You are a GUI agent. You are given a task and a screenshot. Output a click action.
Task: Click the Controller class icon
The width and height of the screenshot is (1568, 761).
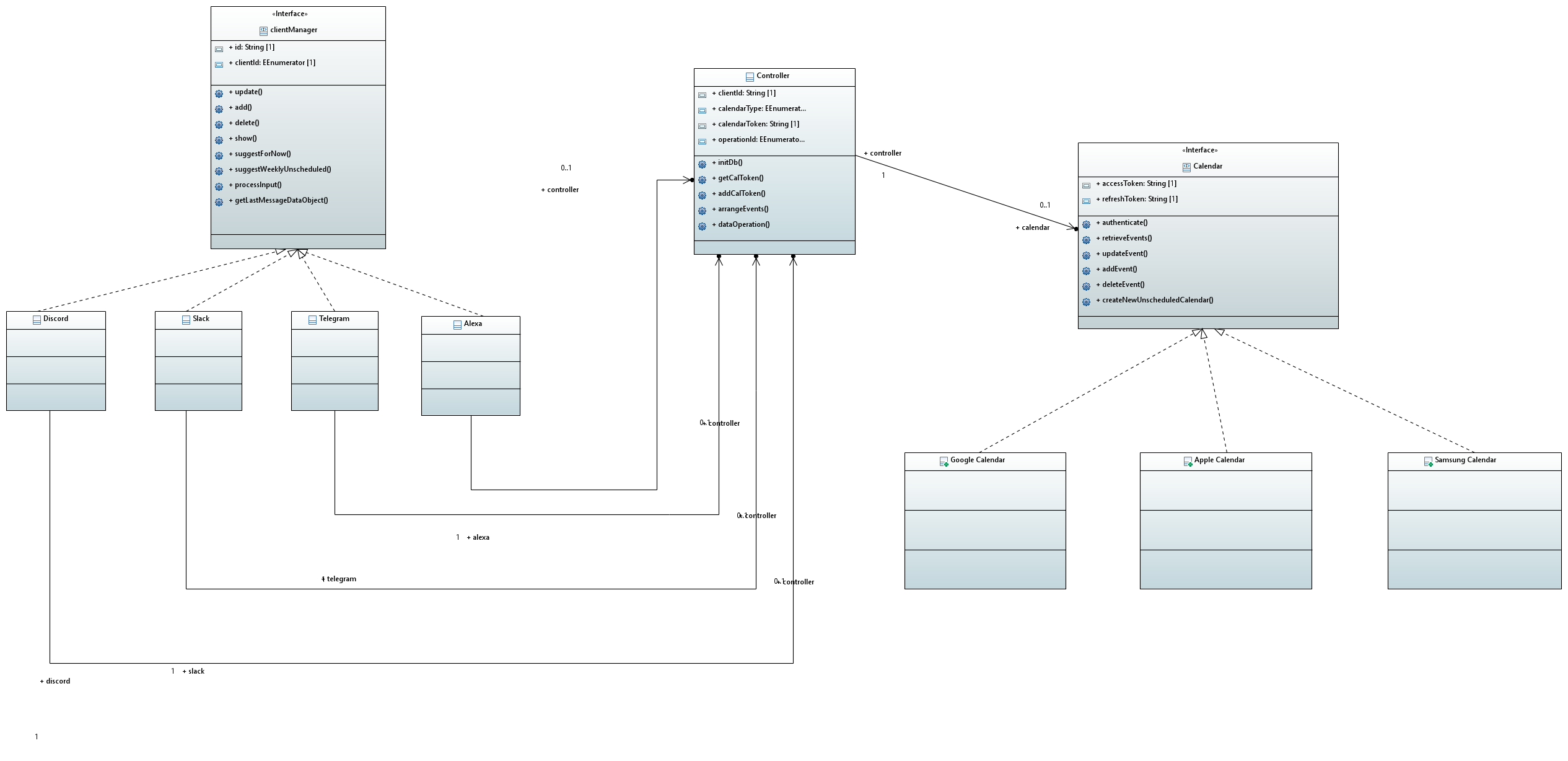click(x=750, y=77)
